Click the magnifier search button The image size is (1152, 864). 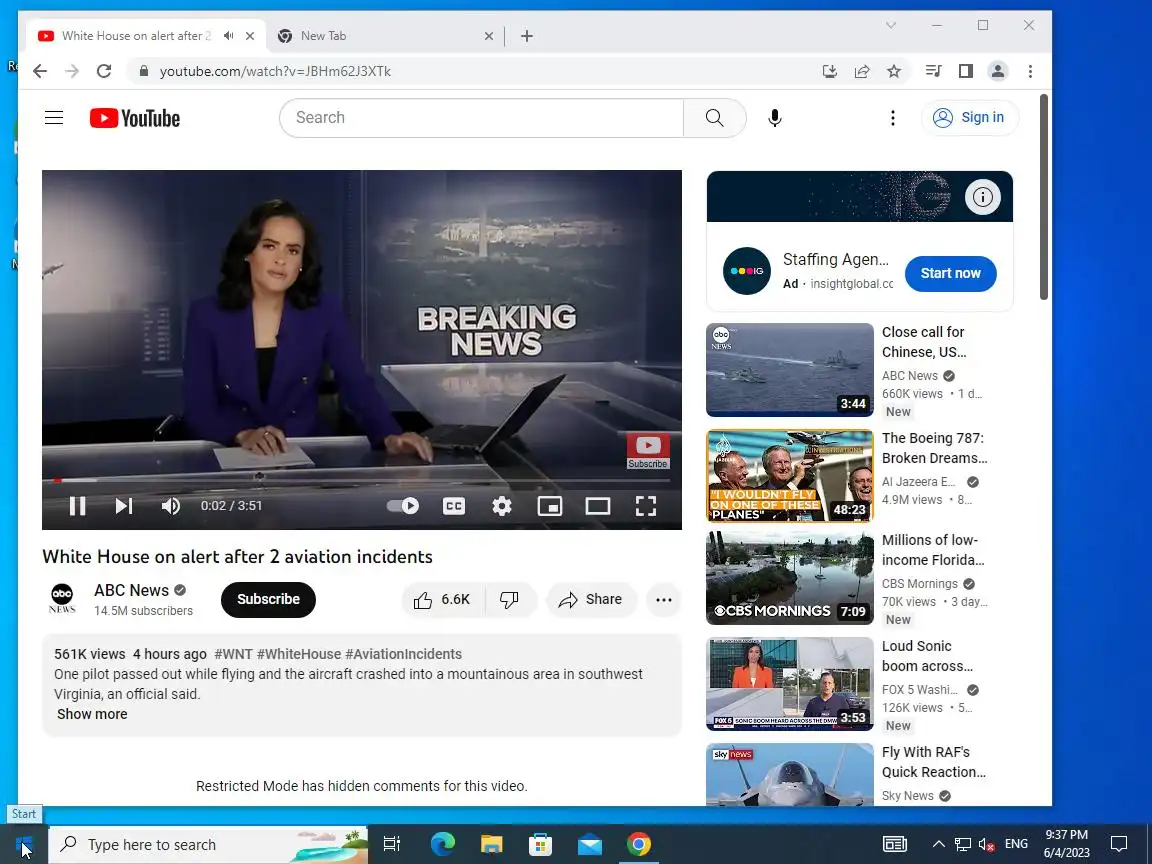(714, 118)
